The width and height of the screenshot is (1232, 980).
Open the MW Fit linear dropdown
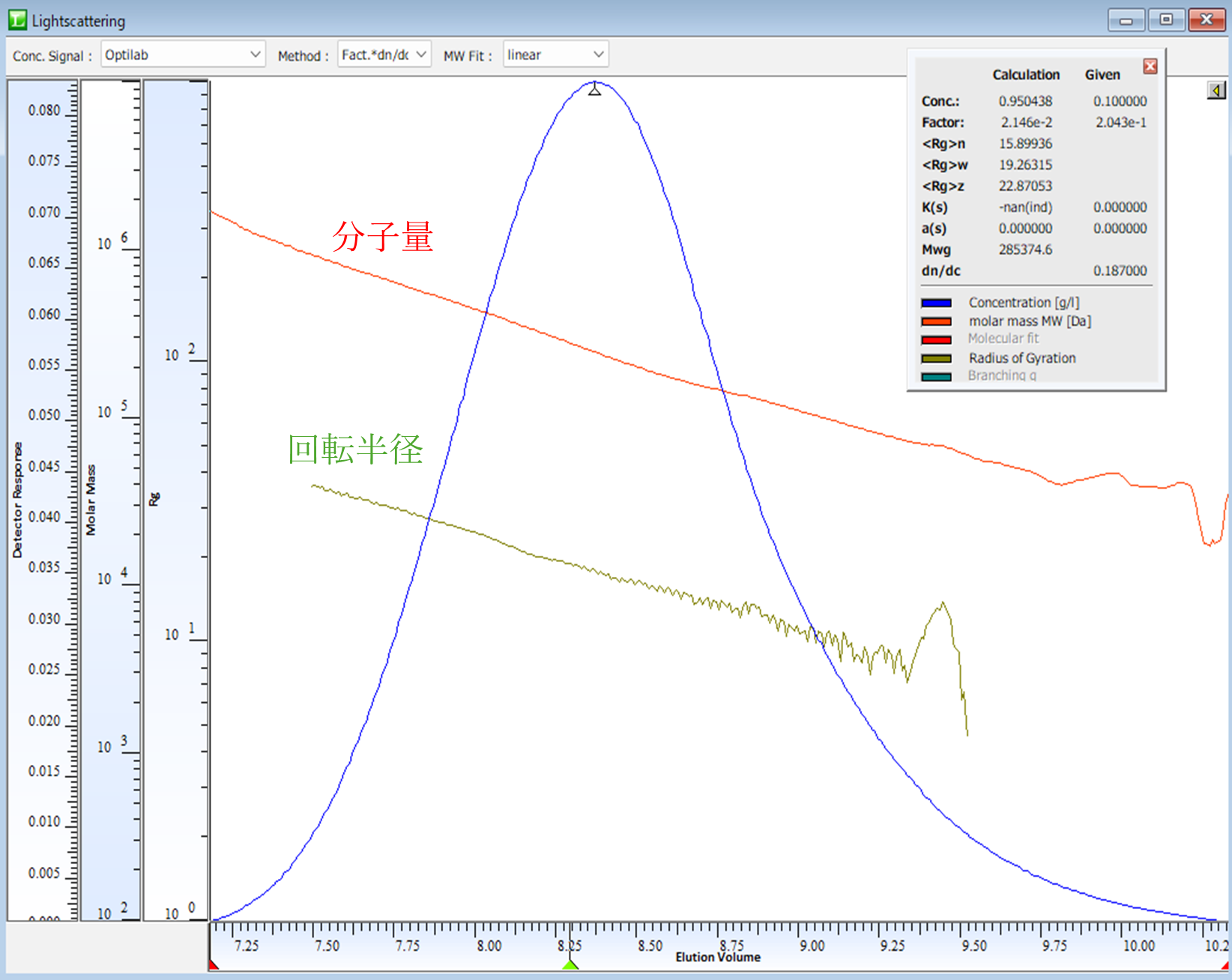click(555, 55)
